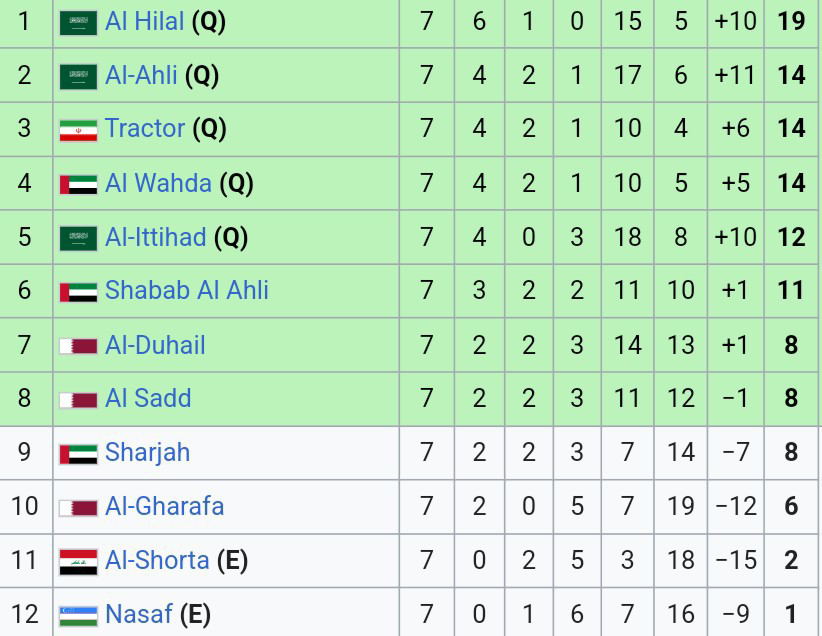Open the Nasaf team page

point(139,613)
